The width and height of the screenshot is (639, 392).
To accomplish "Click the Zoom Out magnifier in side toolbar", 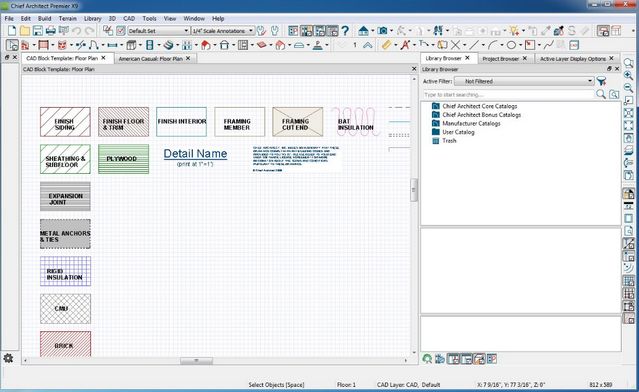I will [628, 88].
